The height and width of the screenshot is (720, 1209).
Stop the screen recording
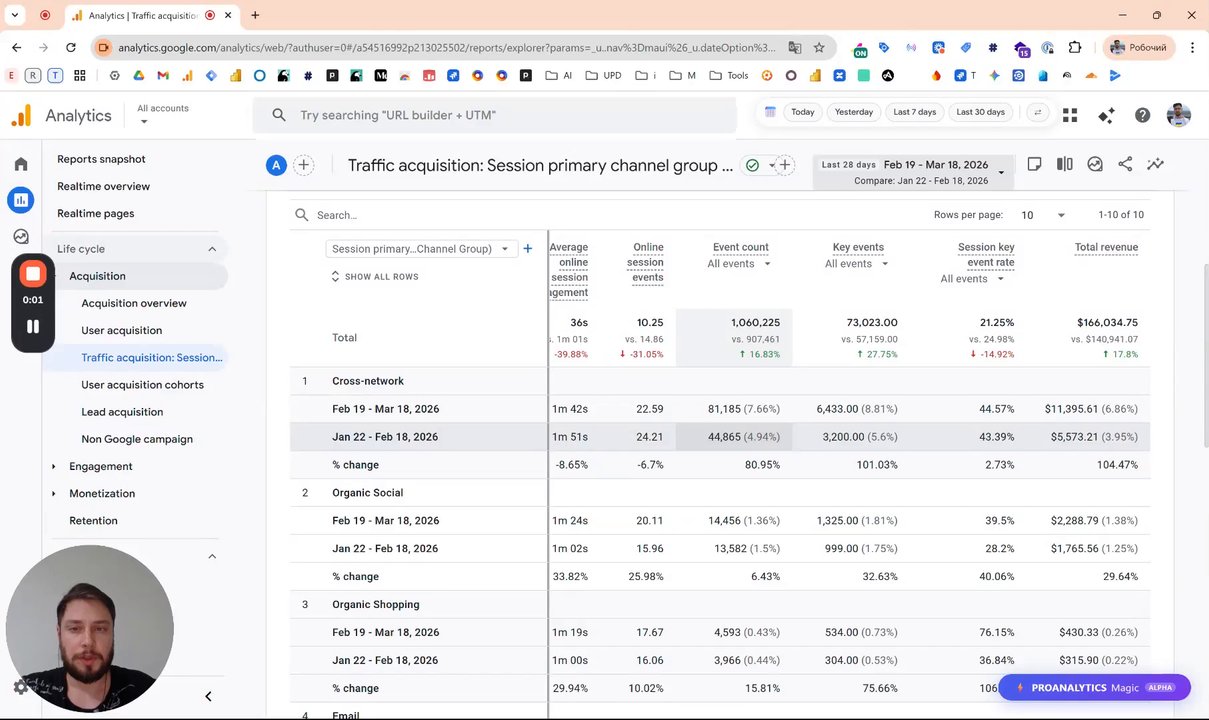click(x=33, y=274)
